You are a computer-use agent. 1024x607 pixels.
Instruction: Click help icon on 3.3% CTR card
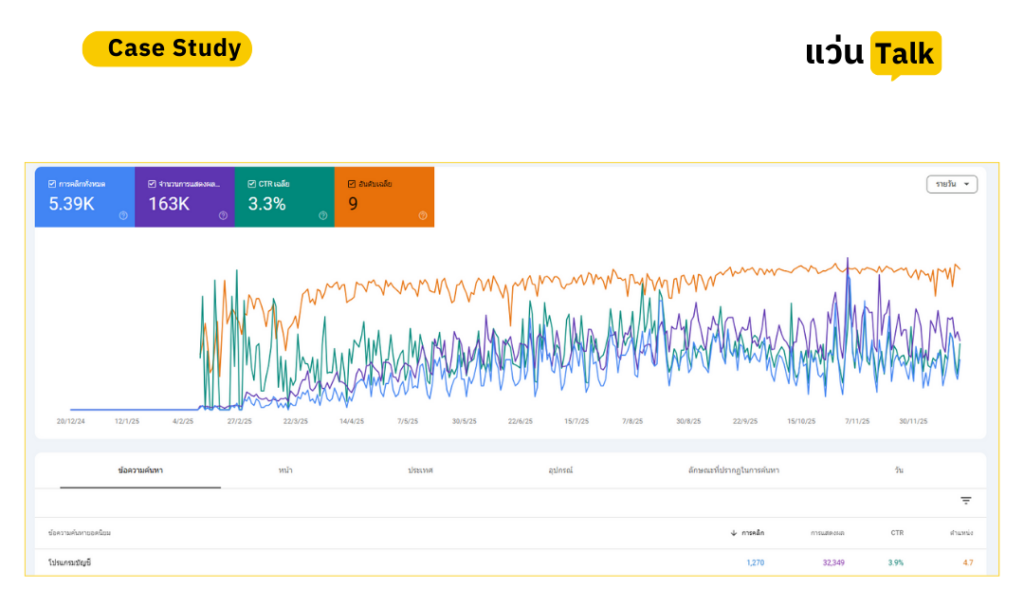323,216
